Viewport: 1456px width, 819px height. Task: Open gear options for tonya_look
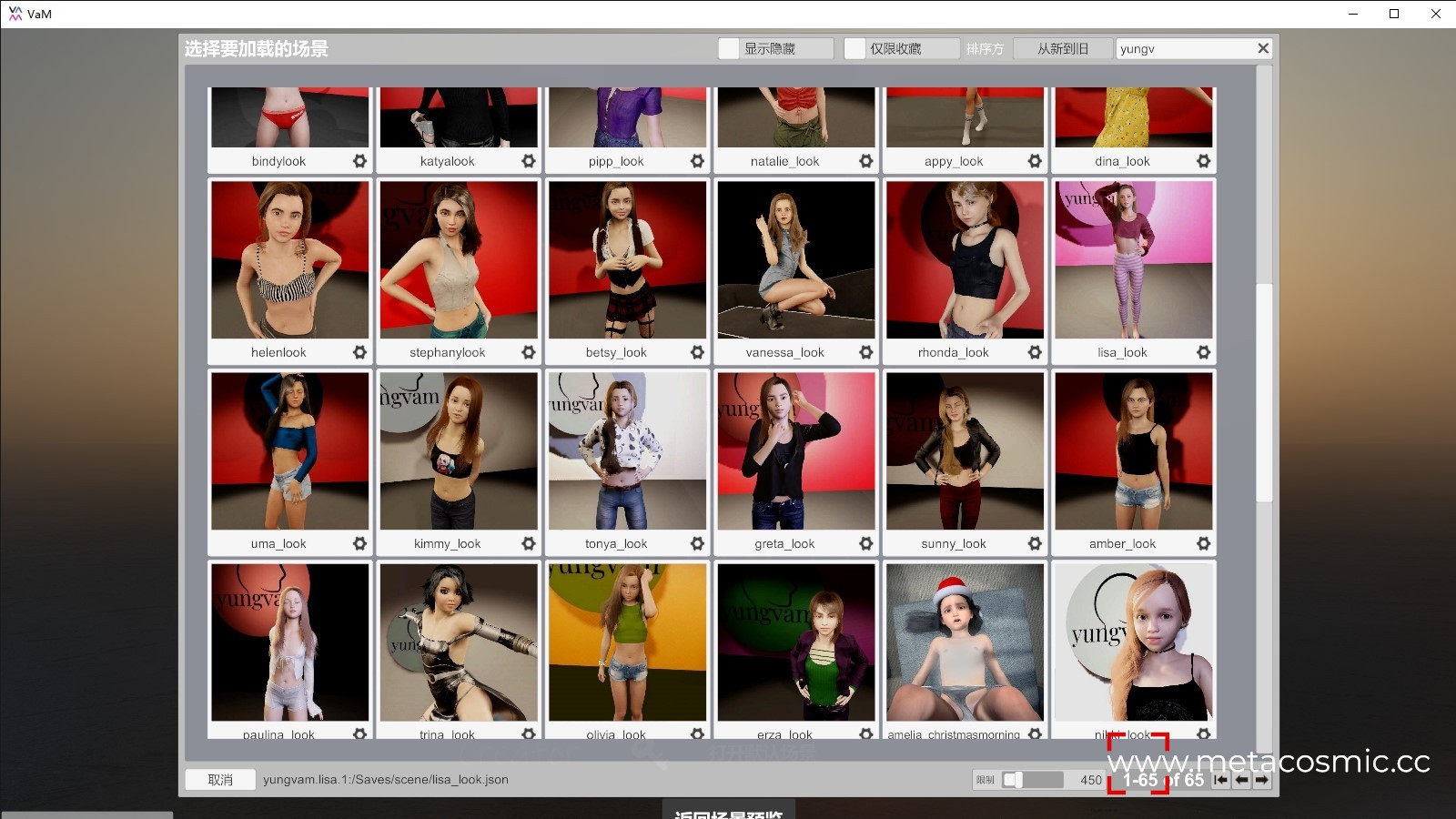click(x=697, y=543)
